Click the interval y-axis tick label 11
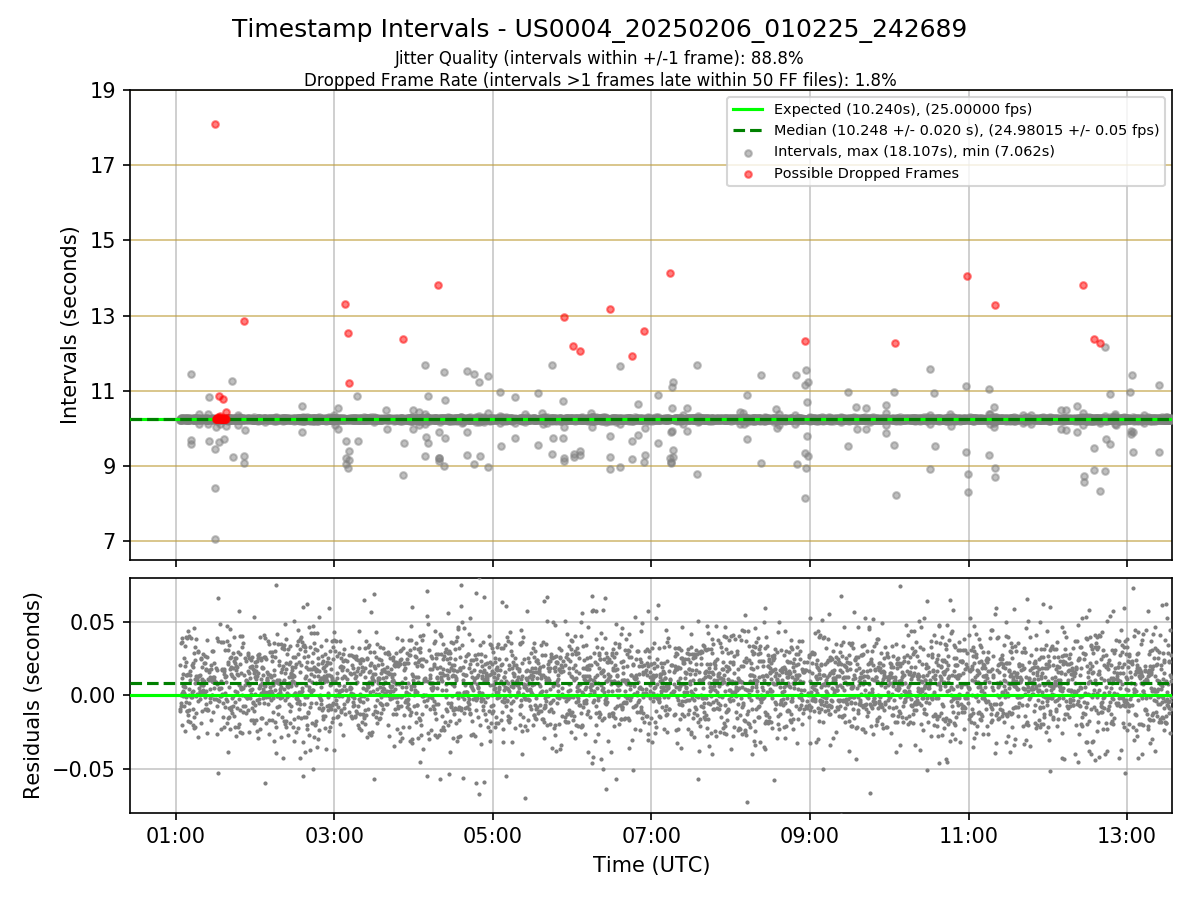The image size is (1200, 900). tap(105, 391)
